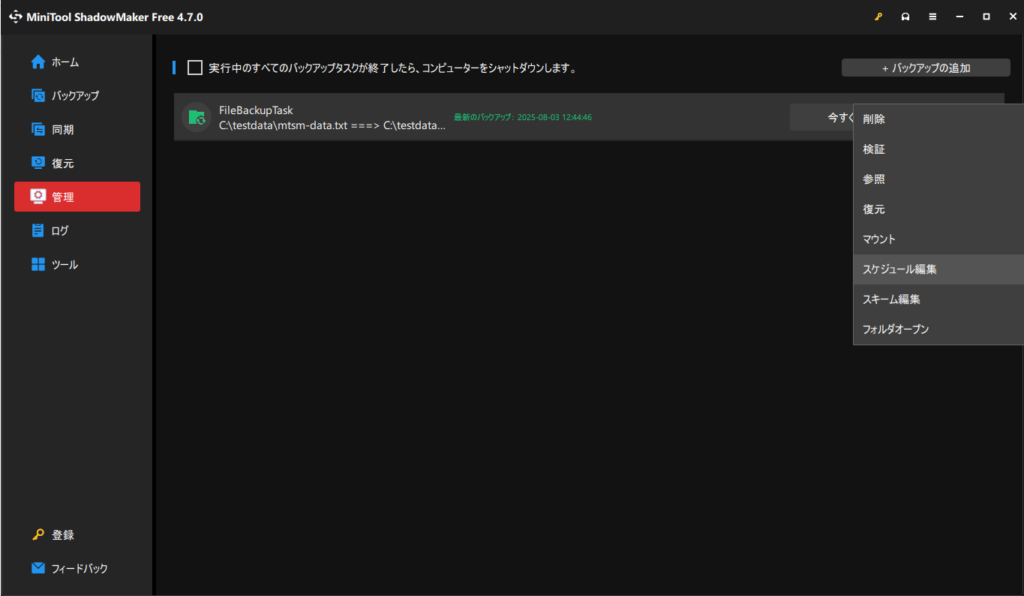Click the Home house icon in sidebar
Screen dimensions: 1024x596
coord(38,62)
